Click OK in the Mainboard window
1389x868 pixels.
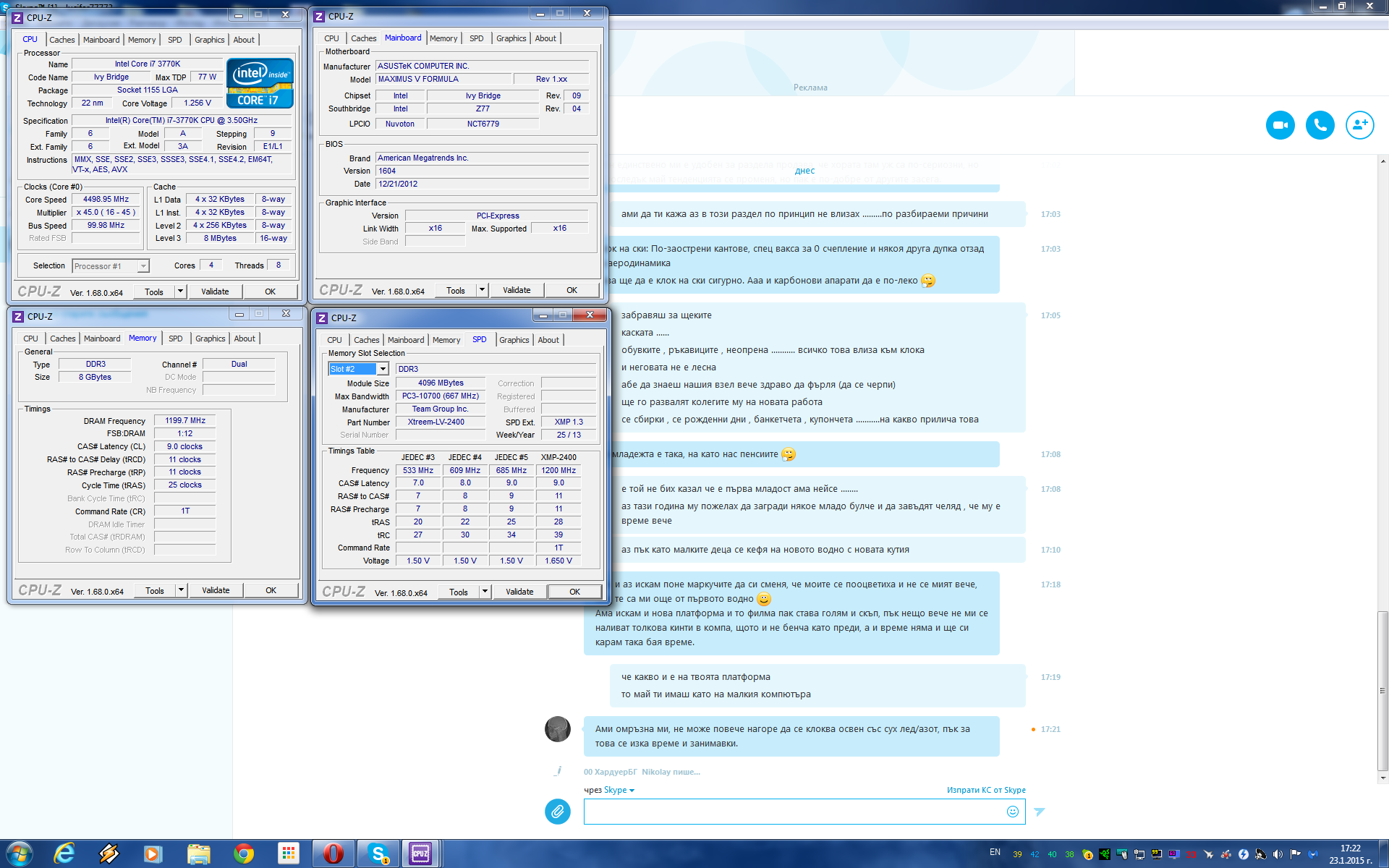click(x=572, y=290)
